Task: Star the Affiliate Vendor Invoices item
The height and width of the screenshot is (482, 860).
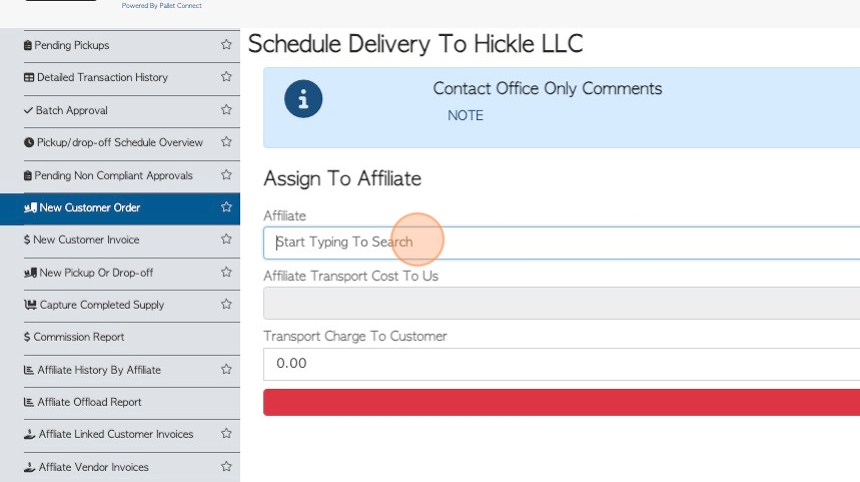Action: pyautogui.click(x=226, y=467)
